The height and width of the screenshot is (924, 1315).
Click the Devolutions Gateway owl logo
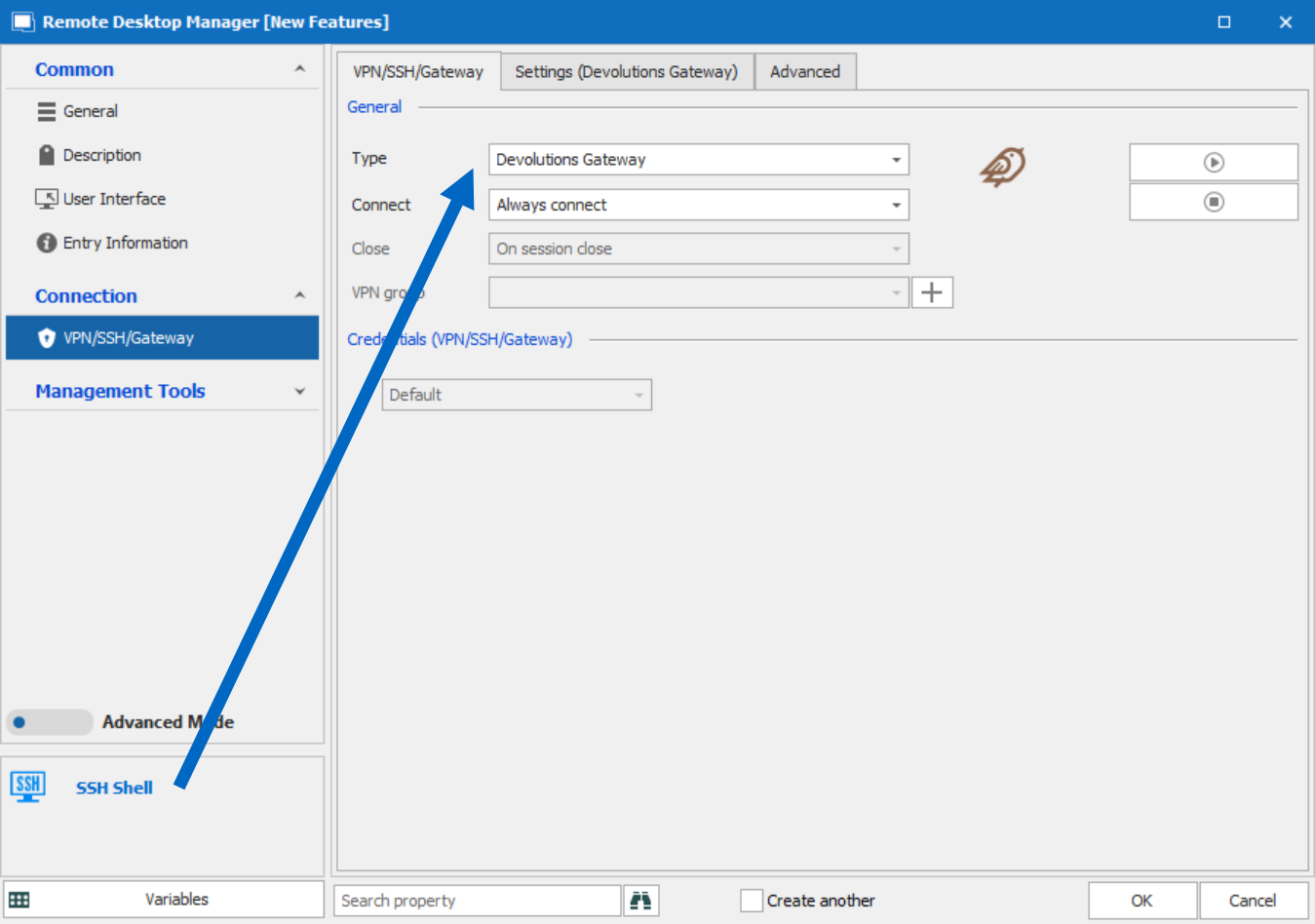pyautogui.click(x=1001, y=167)
